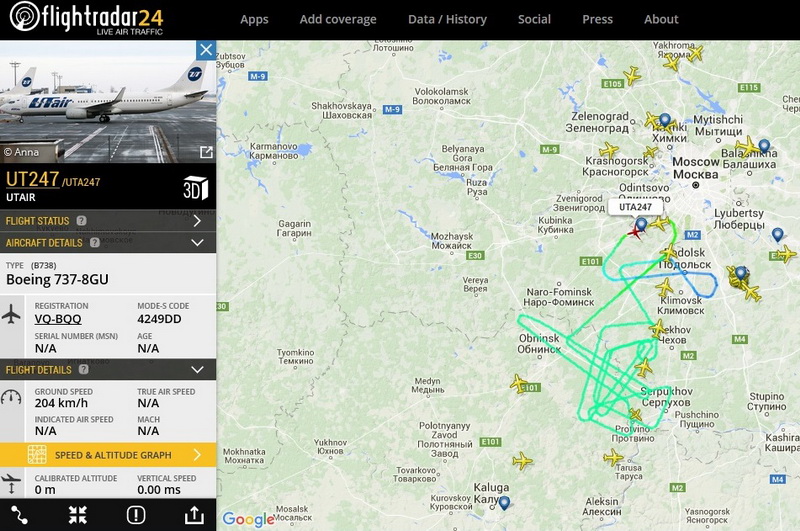Image resolution: width=800 pixels, height=531 pixels.
Task: Click the Flightradar24 logo
Action: coord(86,19)
